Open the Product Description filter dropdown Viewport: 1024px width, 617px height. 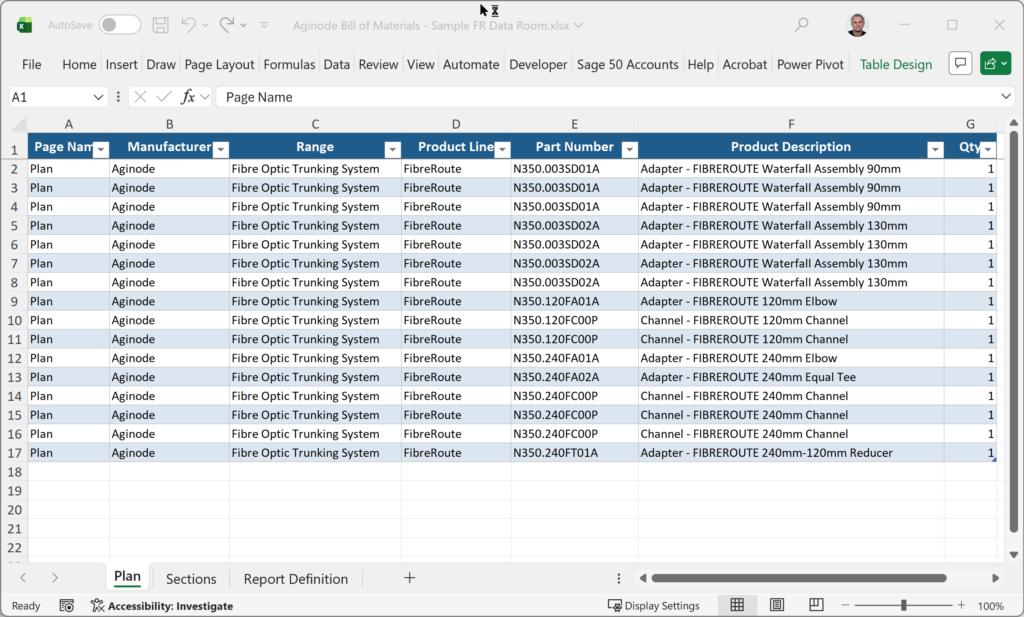[x=935, y=150]
